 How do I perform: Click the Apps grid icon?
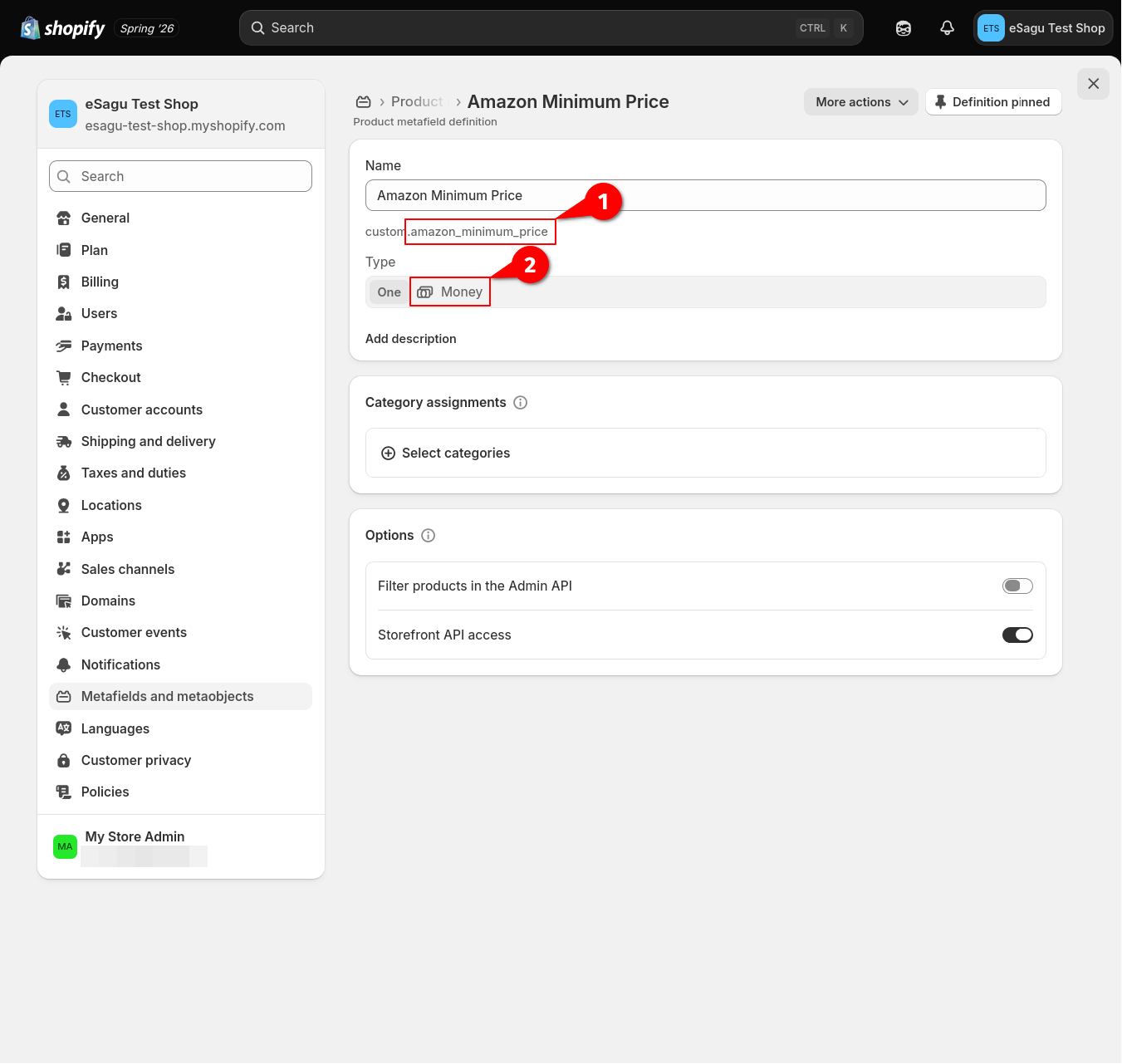pyautogui.click(x=64, y=537)
